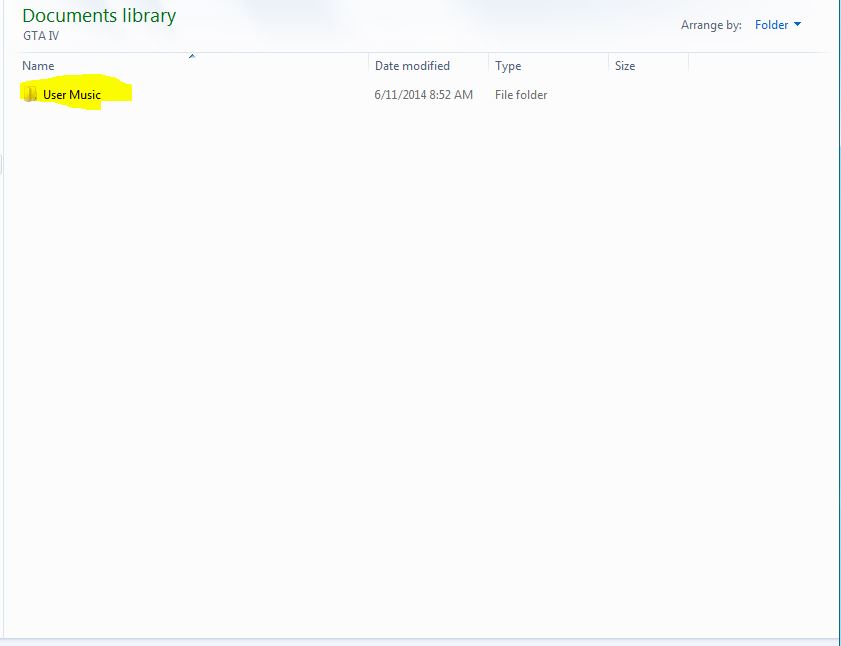The width and height of the screenshot is (841, 646).
Task: Click the File folder type cell
Action: (521, 94)
